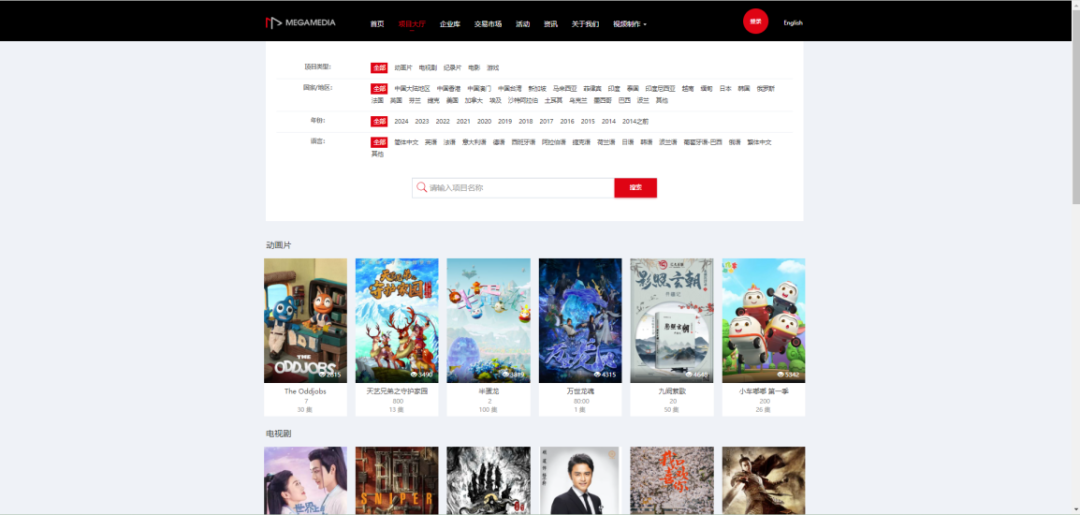
Task: Go to the 活动 nav item
Action: click(523, 23)
